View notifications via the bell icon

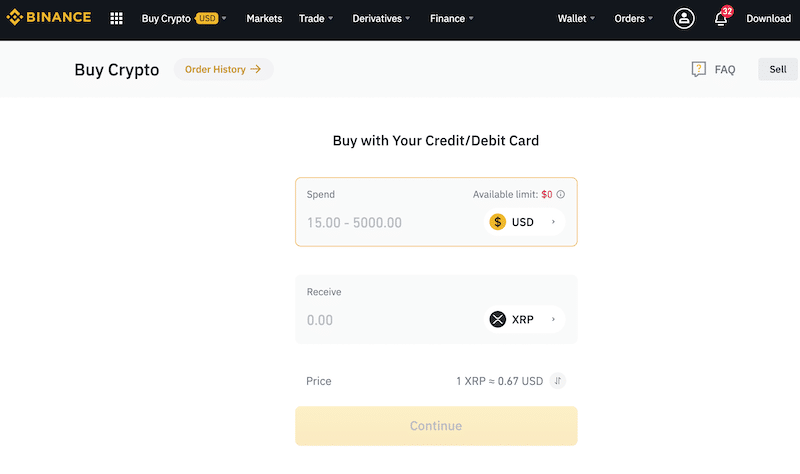pos(720,19)
